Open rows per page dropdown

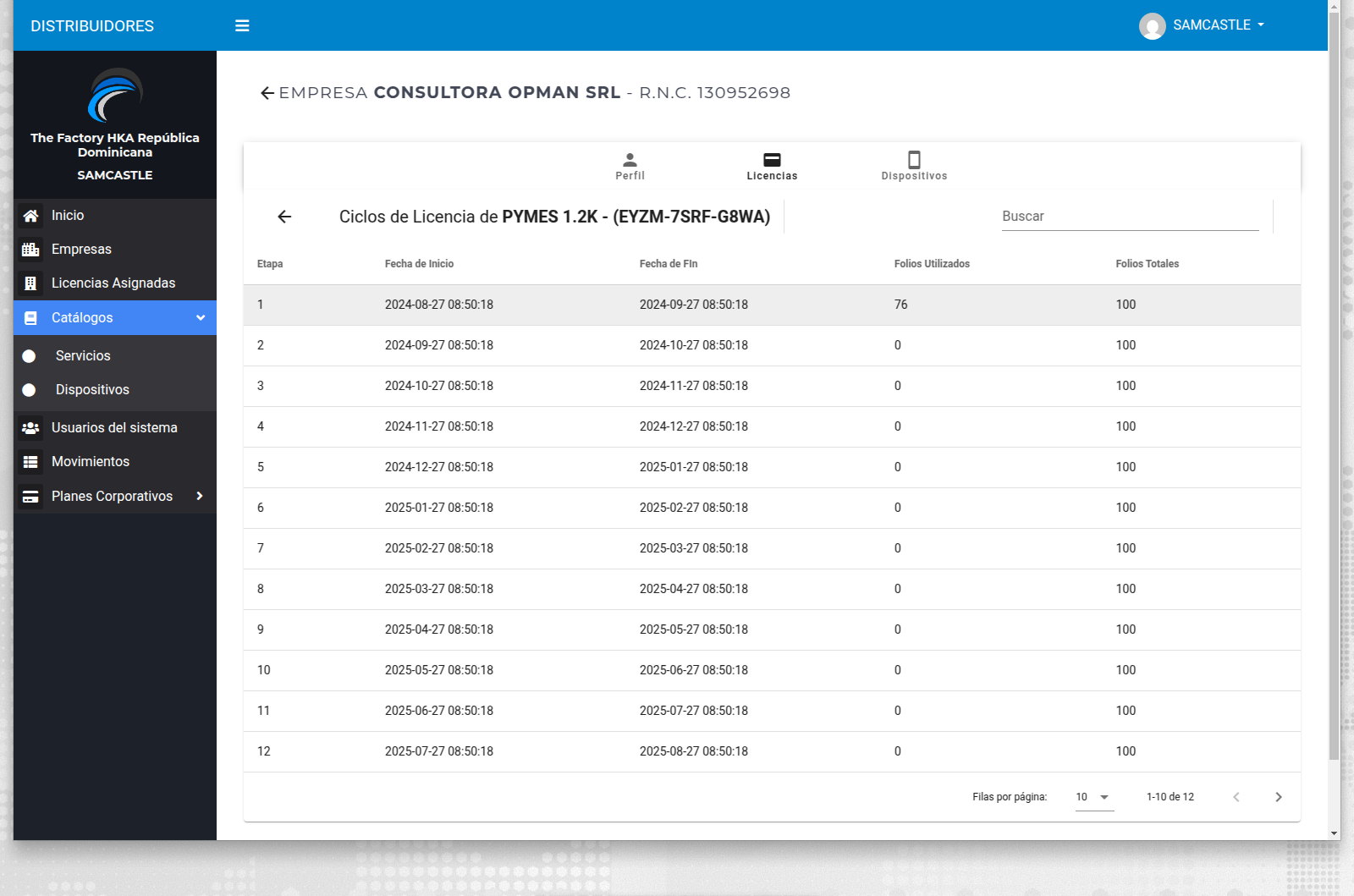1094,797
